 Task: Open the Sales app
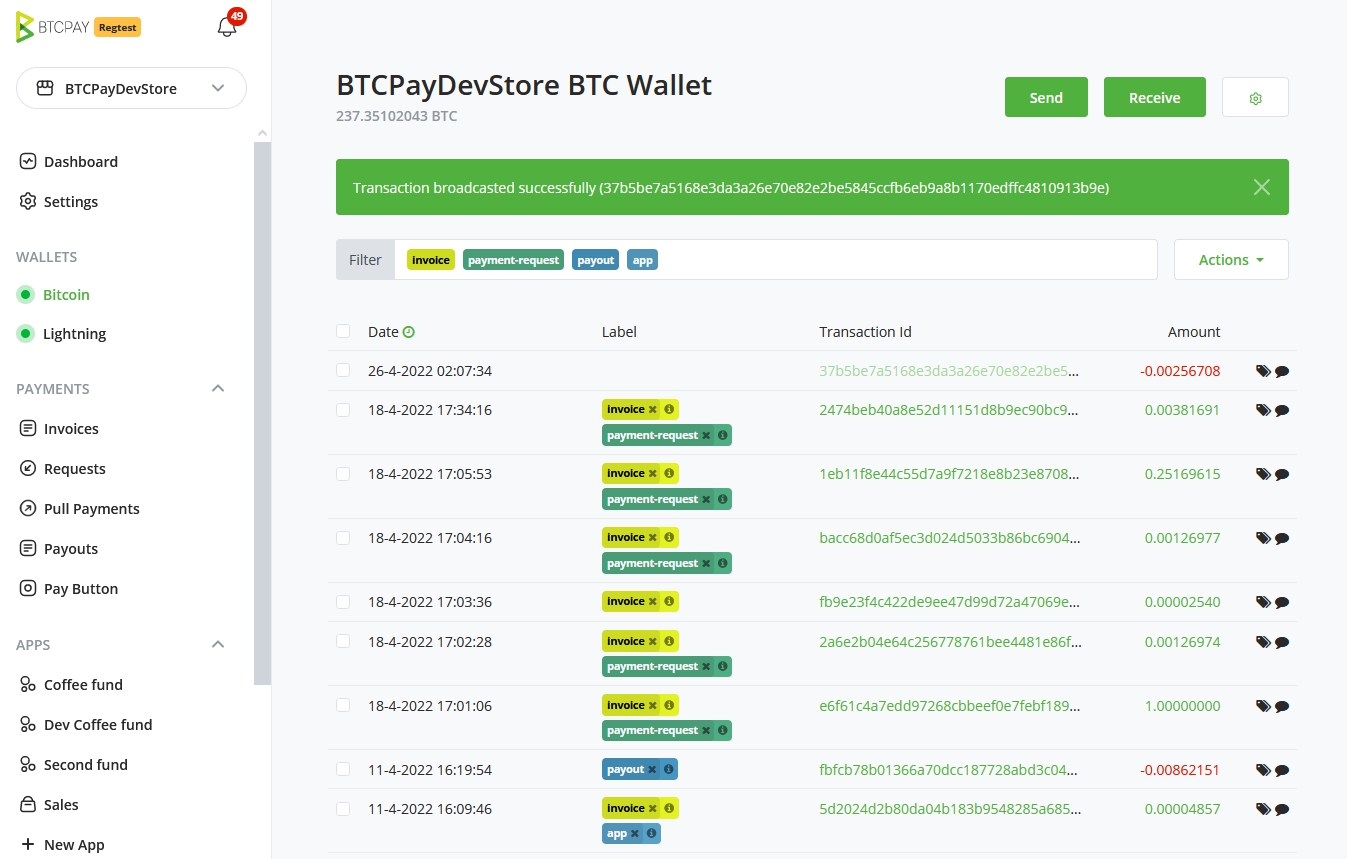click(x=63, y=804)
